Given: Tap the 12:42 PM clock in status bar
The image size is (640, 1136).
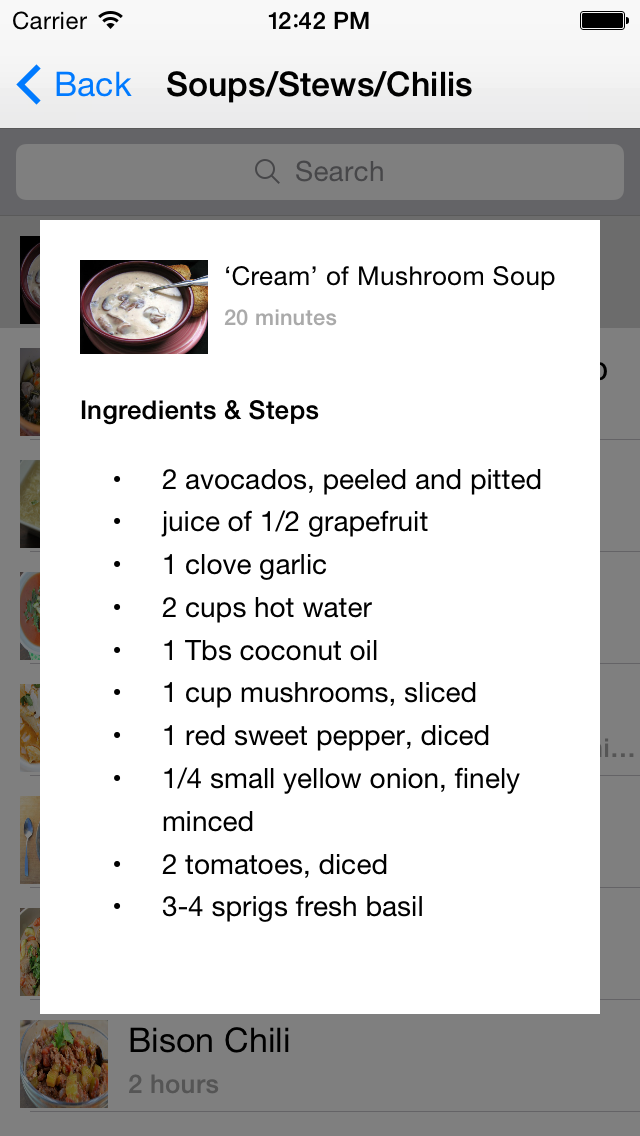Looking at the screenshot, I should pyautogui.click(x=319, y=21).
